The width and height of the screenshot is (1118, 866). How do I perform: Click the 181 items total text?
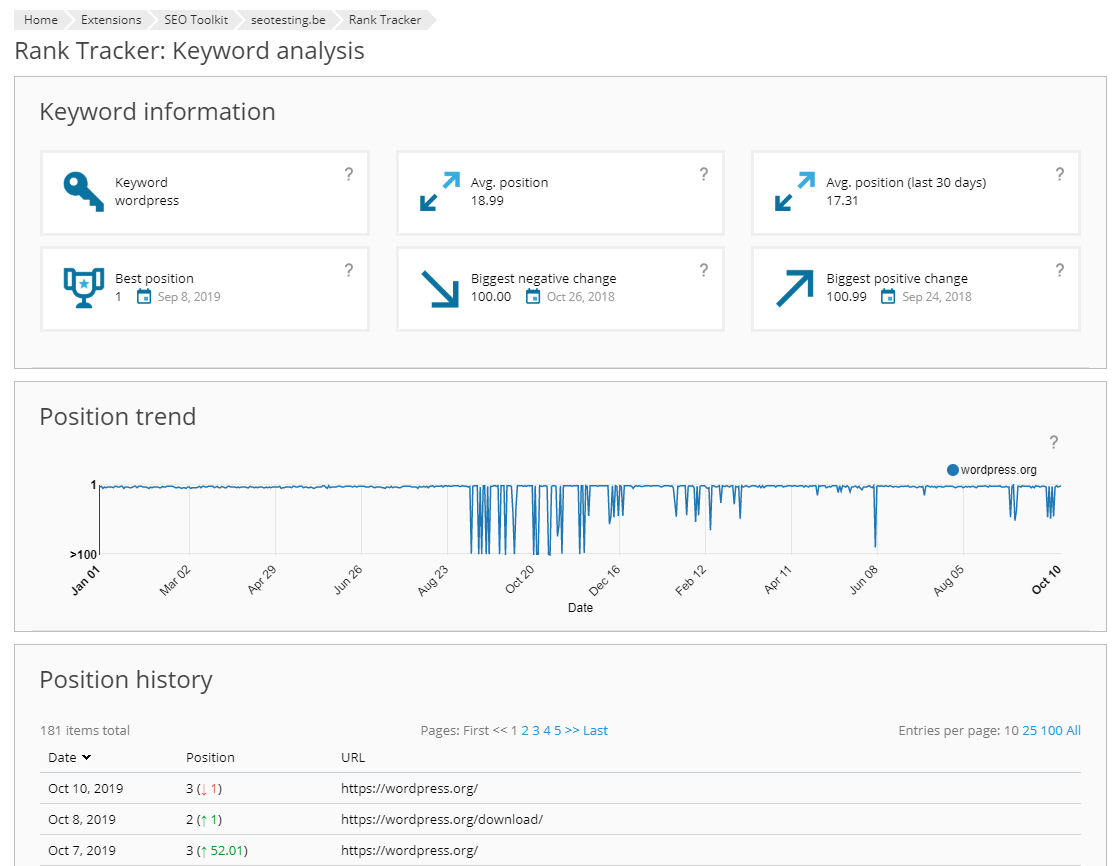coord(85,731)
